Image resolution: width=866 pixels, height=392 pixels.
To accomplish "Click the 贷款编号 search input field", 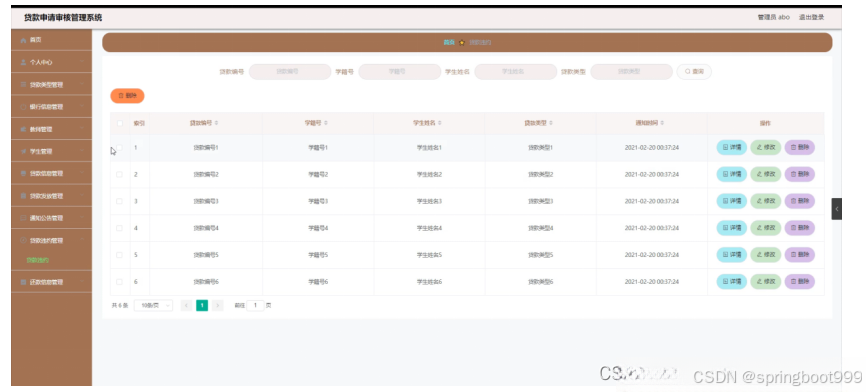I will [290, 72].
